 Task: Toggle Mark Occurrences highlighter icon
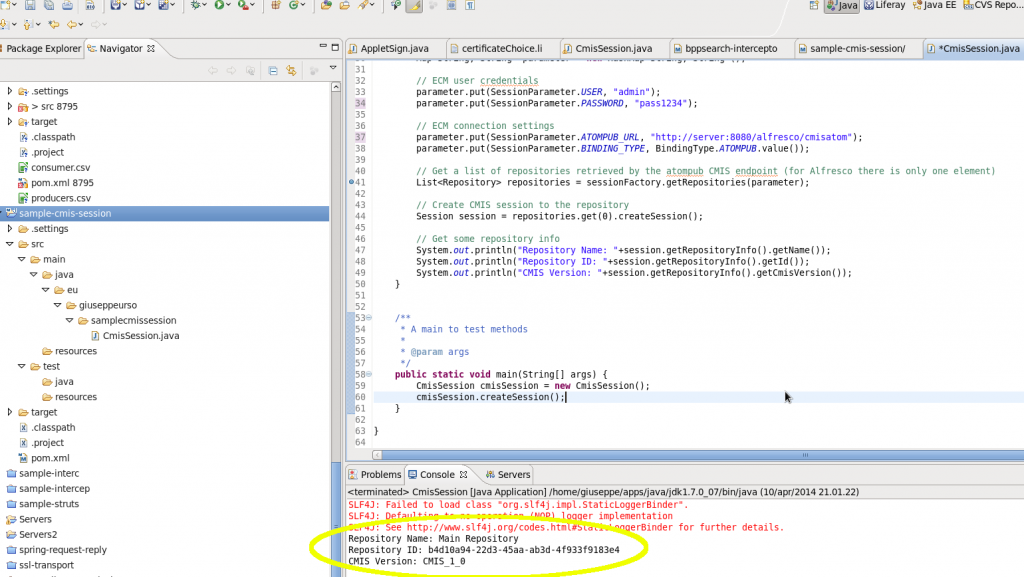[x=412, y=7]
